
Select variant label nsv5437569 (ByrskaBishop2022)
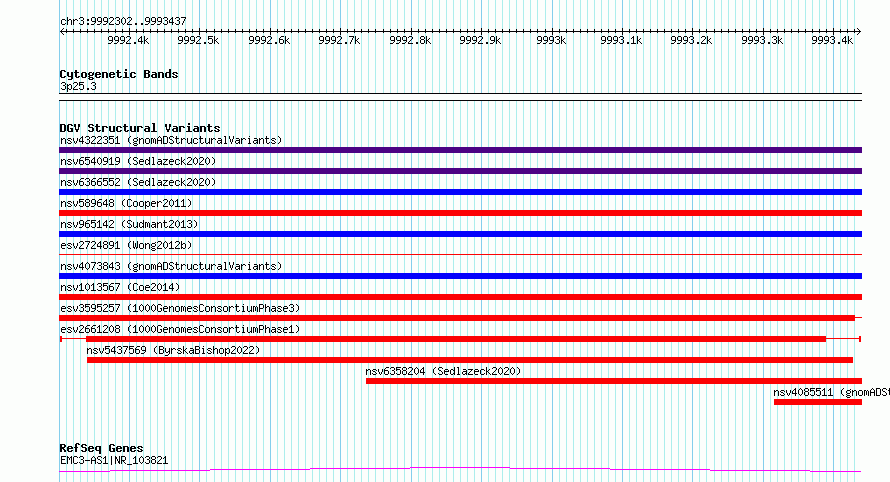click(x=173, y=350)
